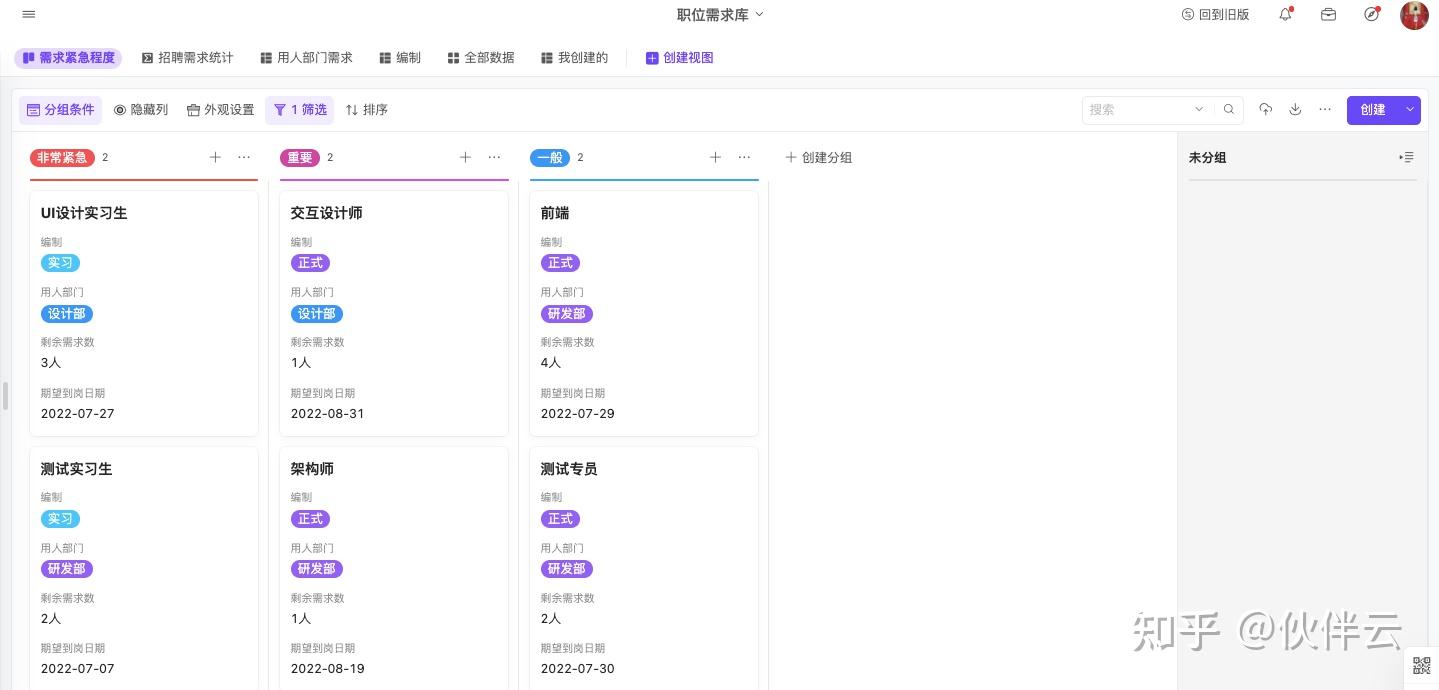Open 隐藏列 hide columns option
Image resolution: width=1439 pixels, height=690 pixels.
[x=140, y=110]
